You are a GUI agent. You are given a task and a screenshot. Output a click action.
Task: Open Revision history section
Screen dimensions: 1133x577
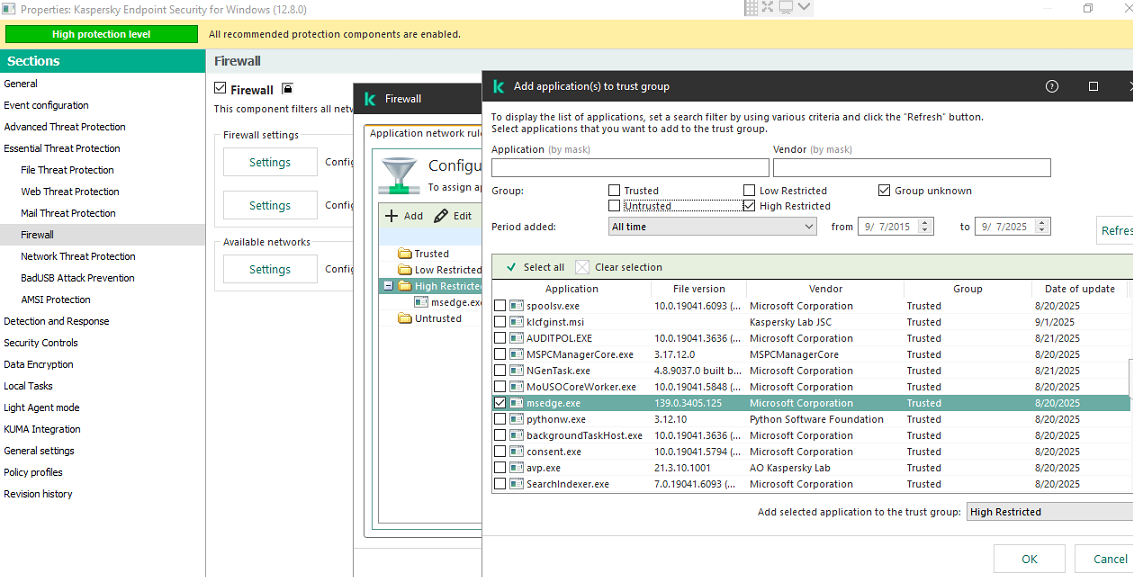(38, 495)
